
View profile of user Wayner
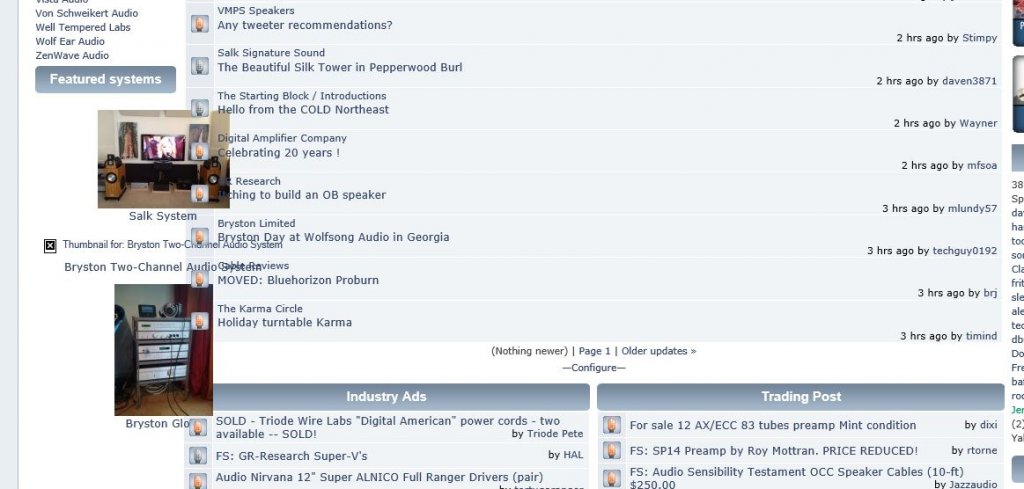click(x=978, y=123)
